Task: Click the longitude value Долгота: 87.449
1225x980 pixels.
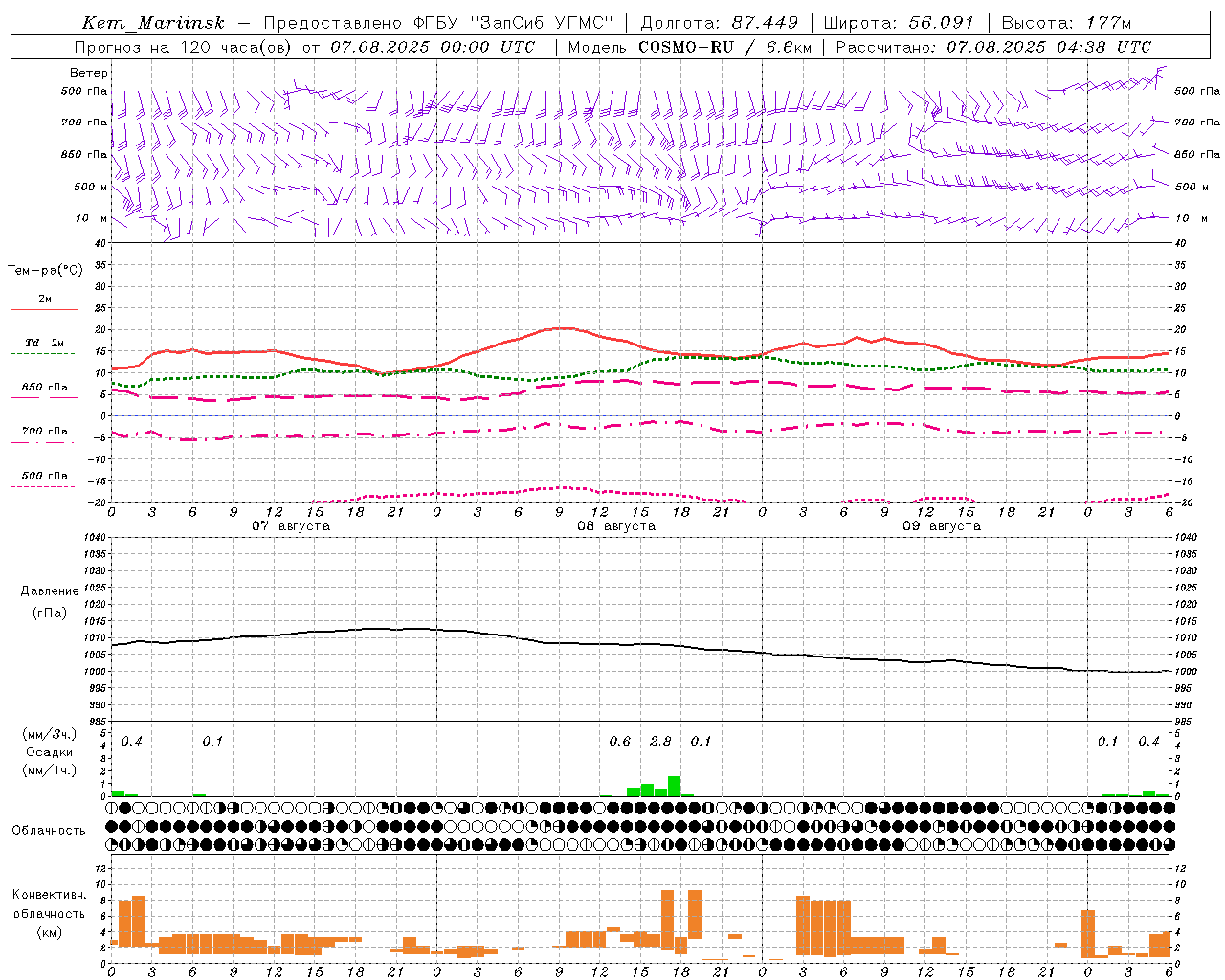Action: tap(720, 23)
